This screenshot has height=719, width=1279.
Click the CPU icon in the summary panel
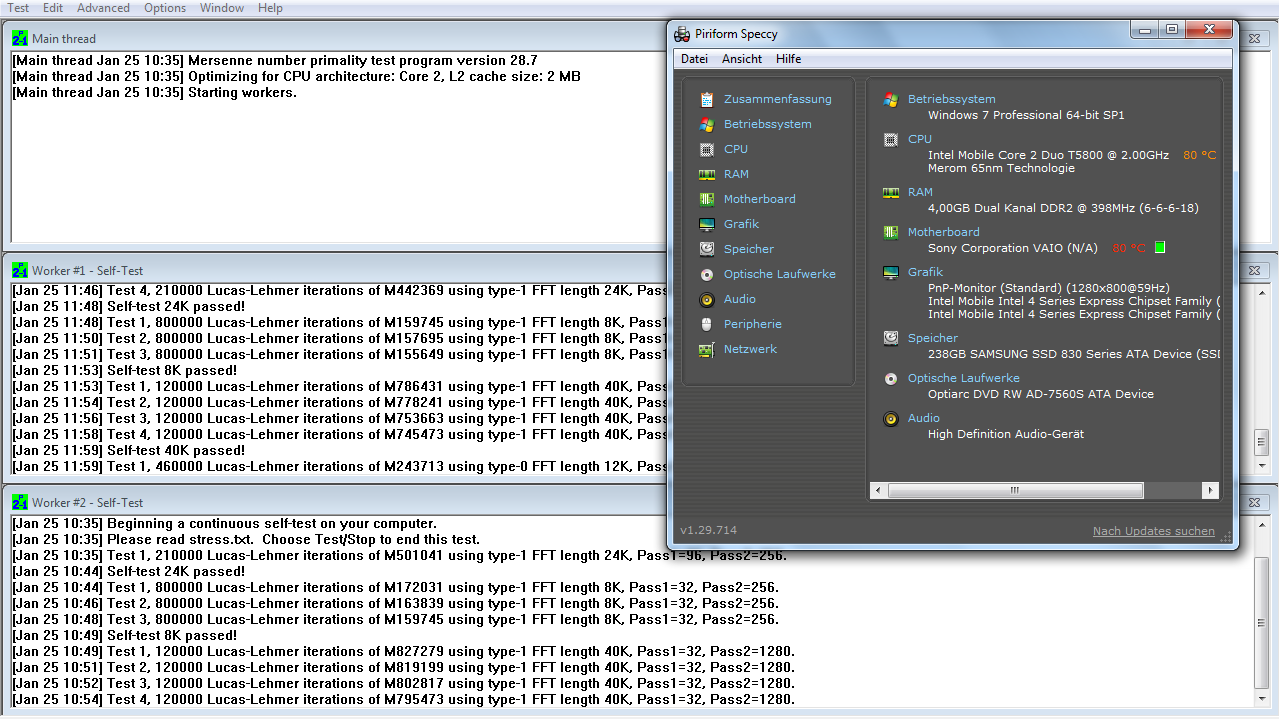pyautogui.click(x=891, y=140)
